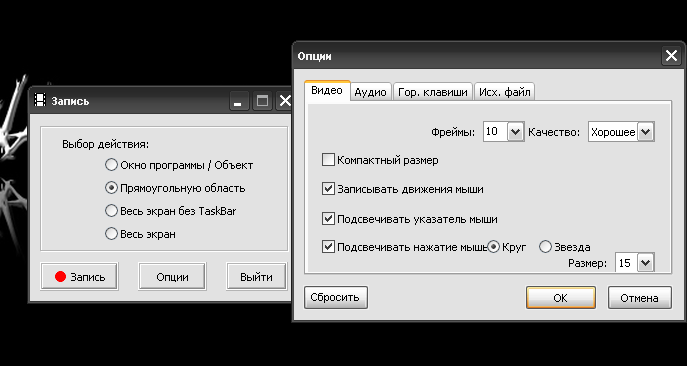Minimize the Запись window

239,101
